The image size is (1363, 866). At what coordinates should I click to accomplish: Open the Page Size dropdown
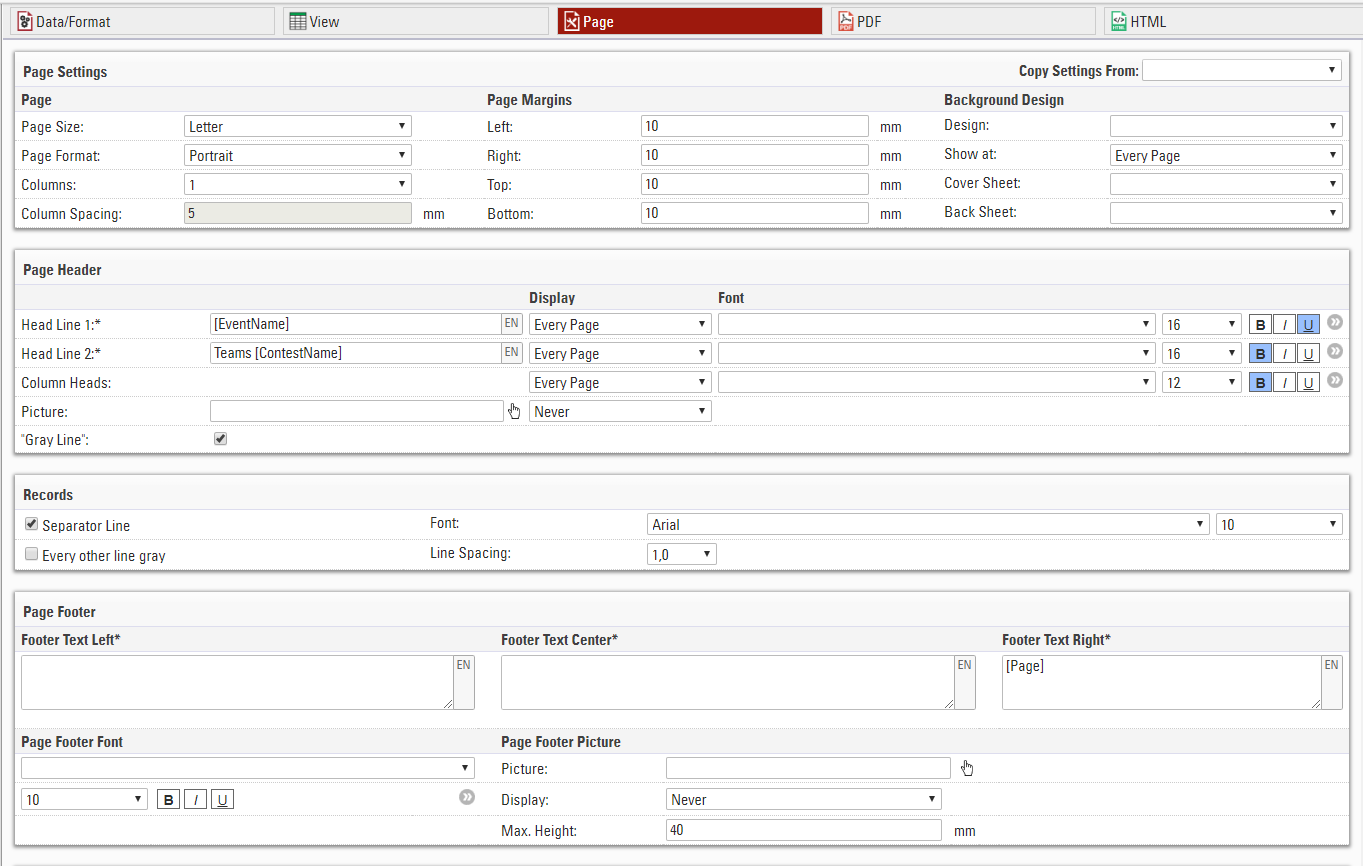tap(298, 126)
